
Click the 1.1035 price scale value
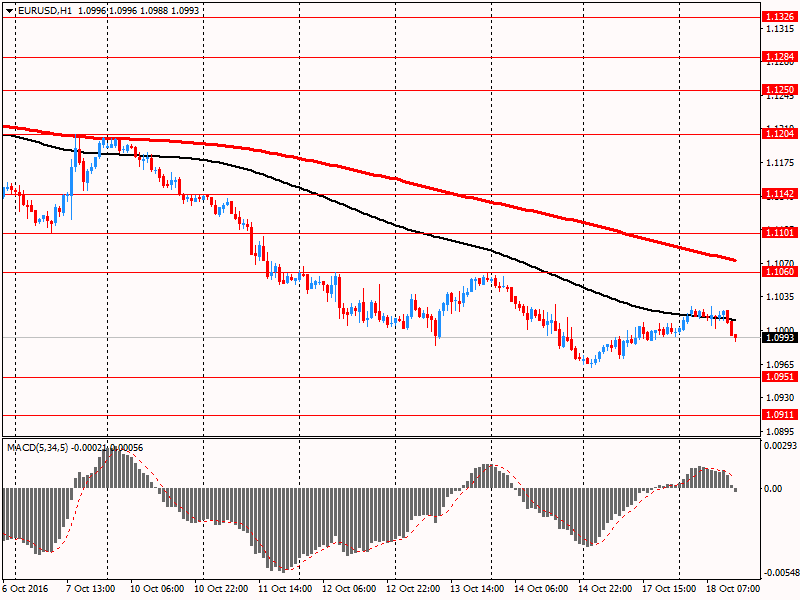(x=780, y=297)
